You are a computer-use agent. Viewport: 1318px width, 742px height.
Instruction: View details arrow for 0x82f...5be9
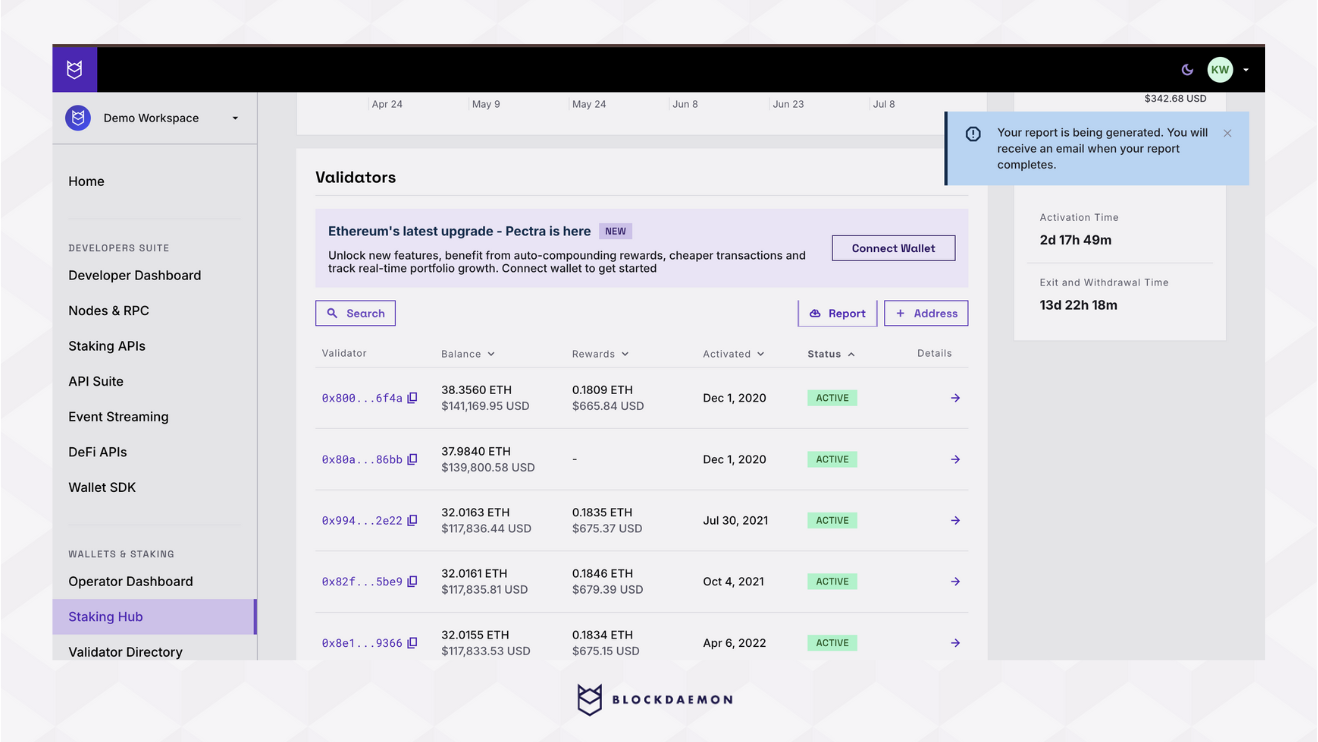click(955, 582)
